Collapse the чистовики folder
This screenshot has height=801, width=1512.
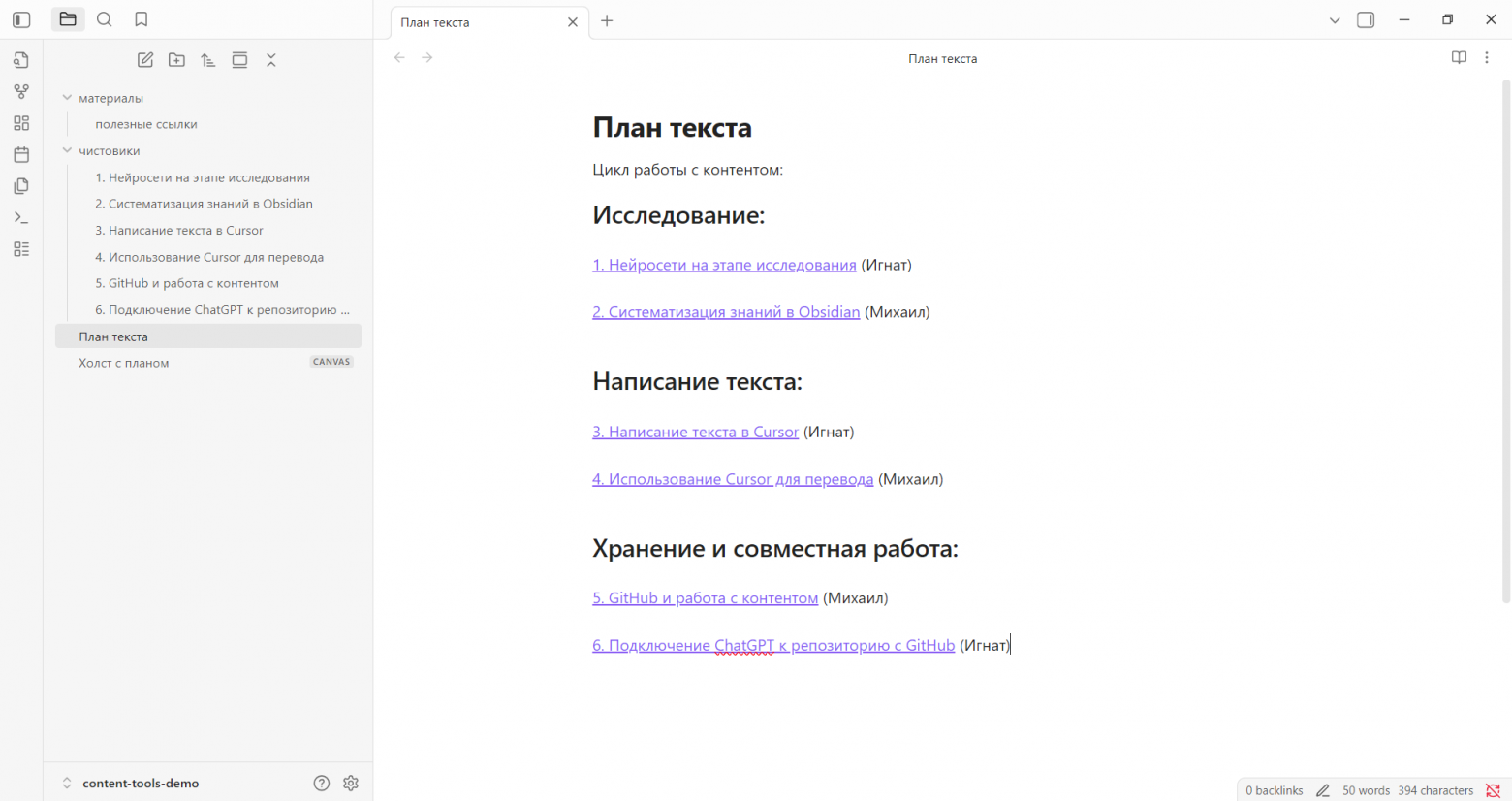click(x=67, y=151)
